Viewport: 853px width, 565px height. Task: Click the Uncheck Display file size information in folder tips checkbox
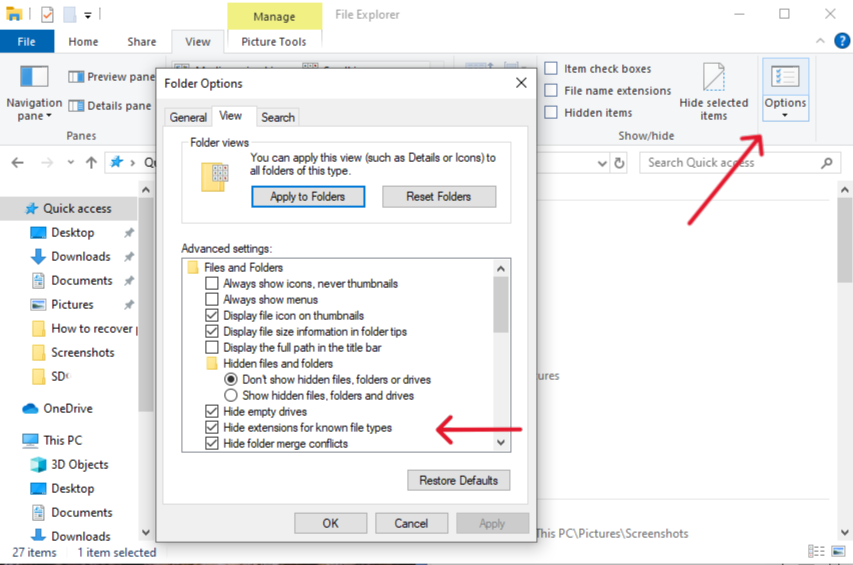[x=212, y=331]
